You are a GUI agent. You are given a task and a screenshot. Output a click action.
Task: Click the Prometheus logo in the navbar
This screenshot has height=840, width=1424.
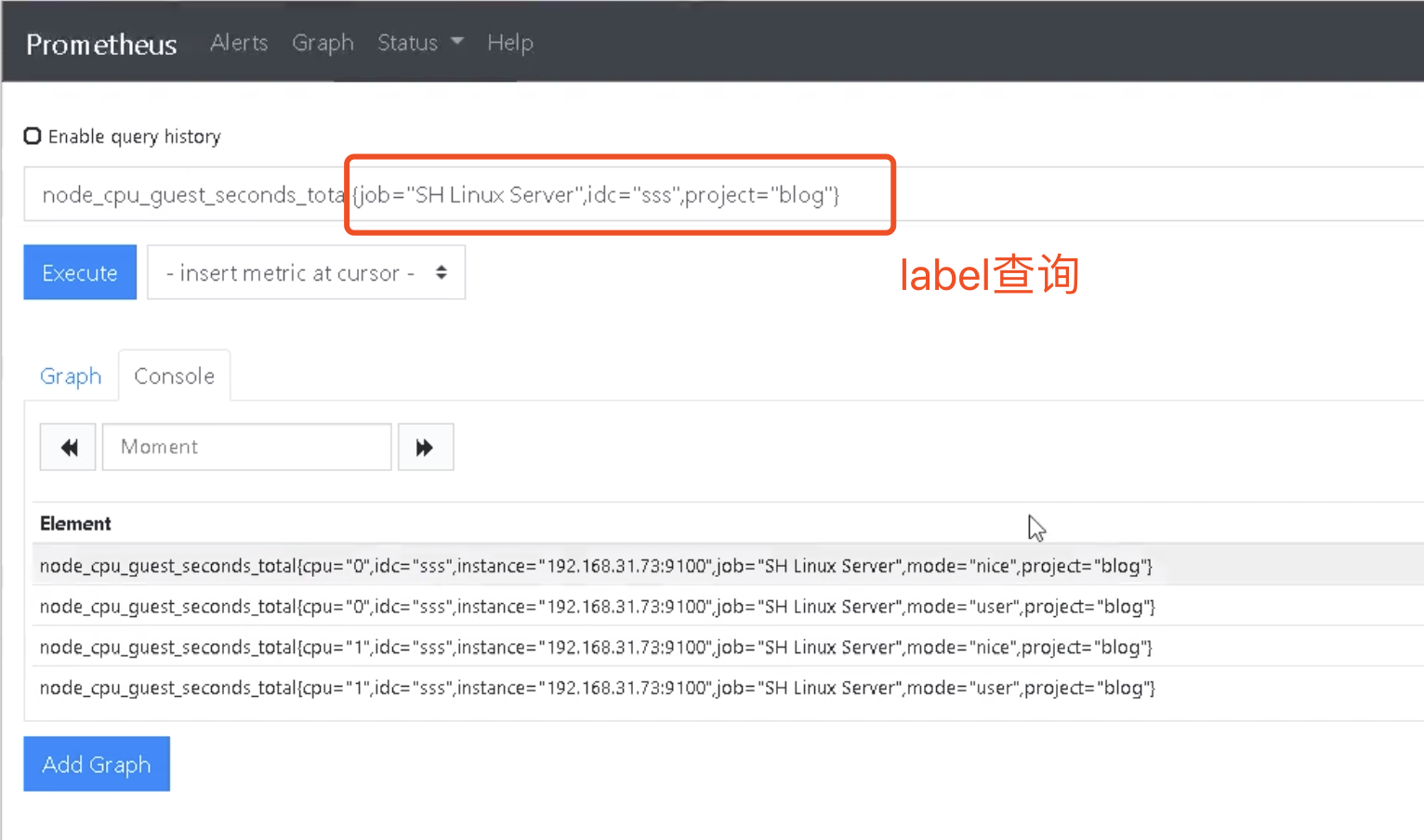[x=100, y=43]
